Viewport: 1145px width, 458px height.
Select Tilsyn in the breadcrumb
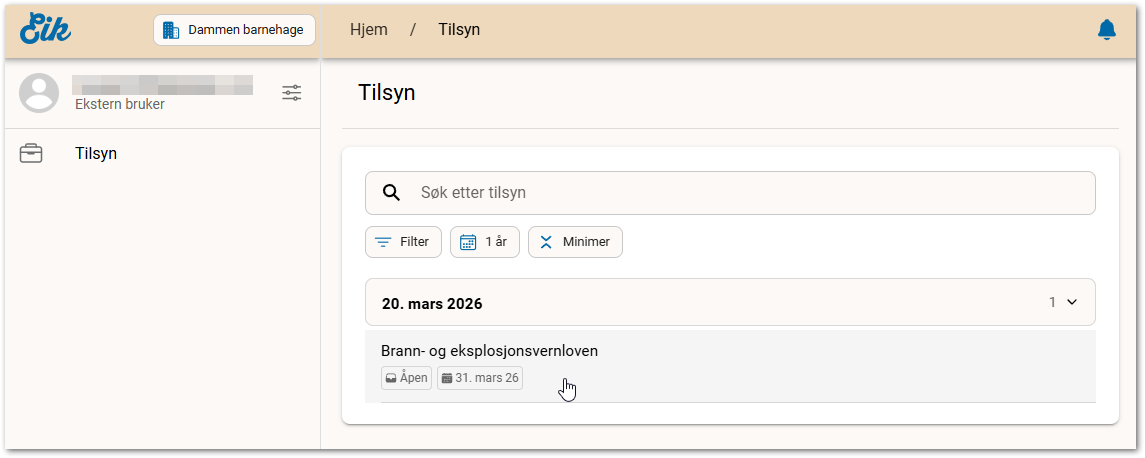point(459,30)
